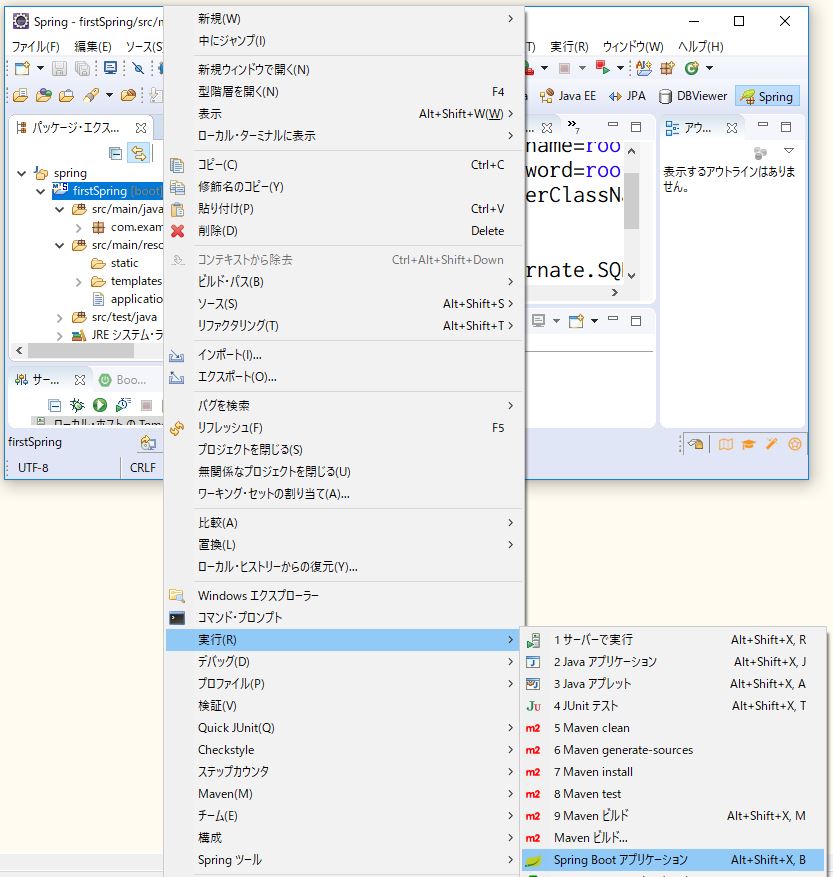Switch to JPA perspective
This screenshot has height=877, width=833.
pyautogui.click(x=627, y=96)
